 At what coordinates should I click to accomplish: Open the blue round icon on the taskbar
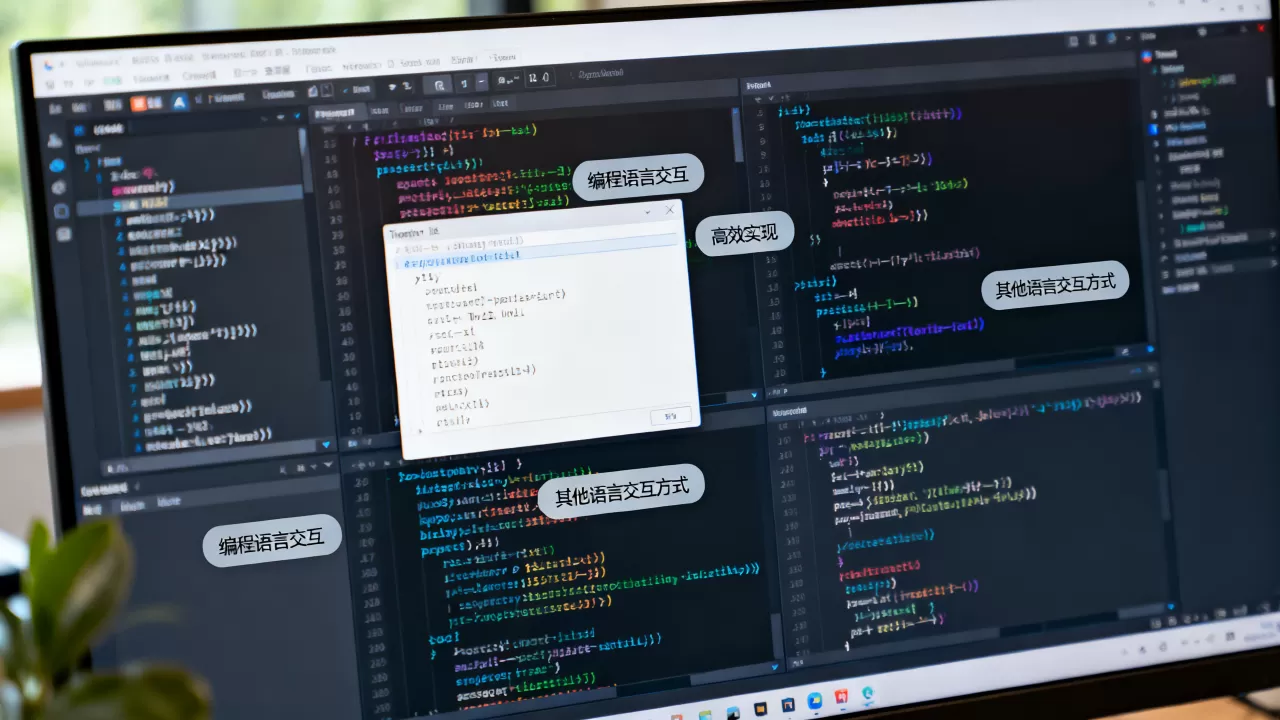pos(815,699)
